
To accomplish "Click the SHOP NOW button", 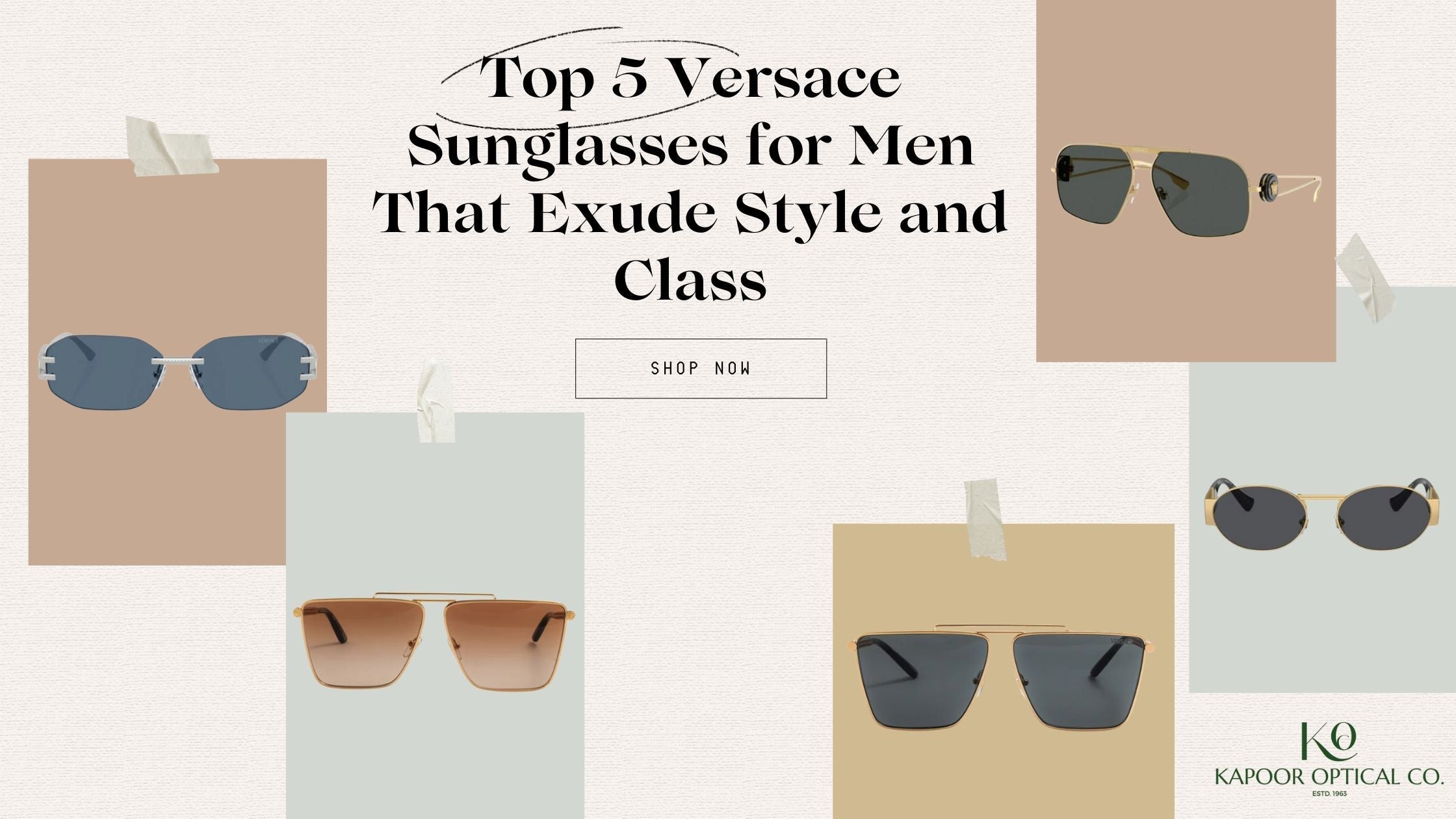I will [x=701, y=369].
